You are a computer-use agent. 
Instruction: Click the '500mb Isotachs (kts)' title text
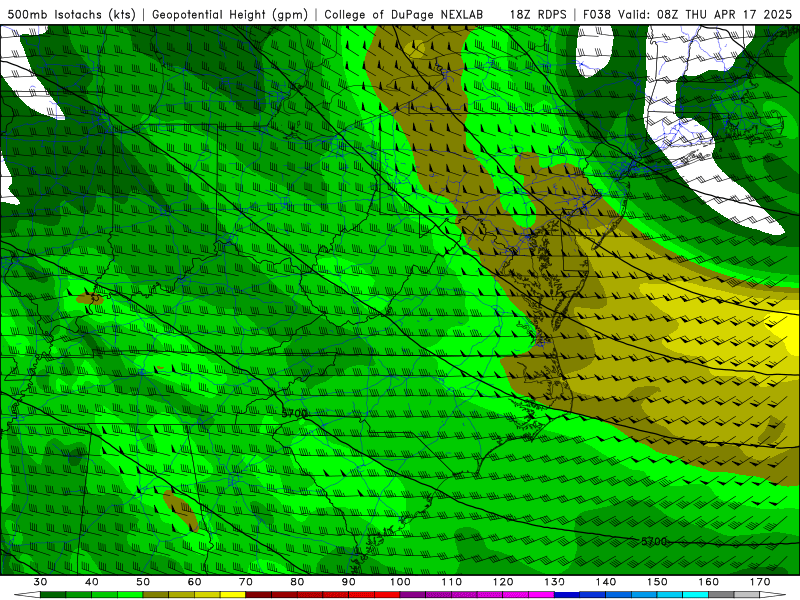point(71,14)
